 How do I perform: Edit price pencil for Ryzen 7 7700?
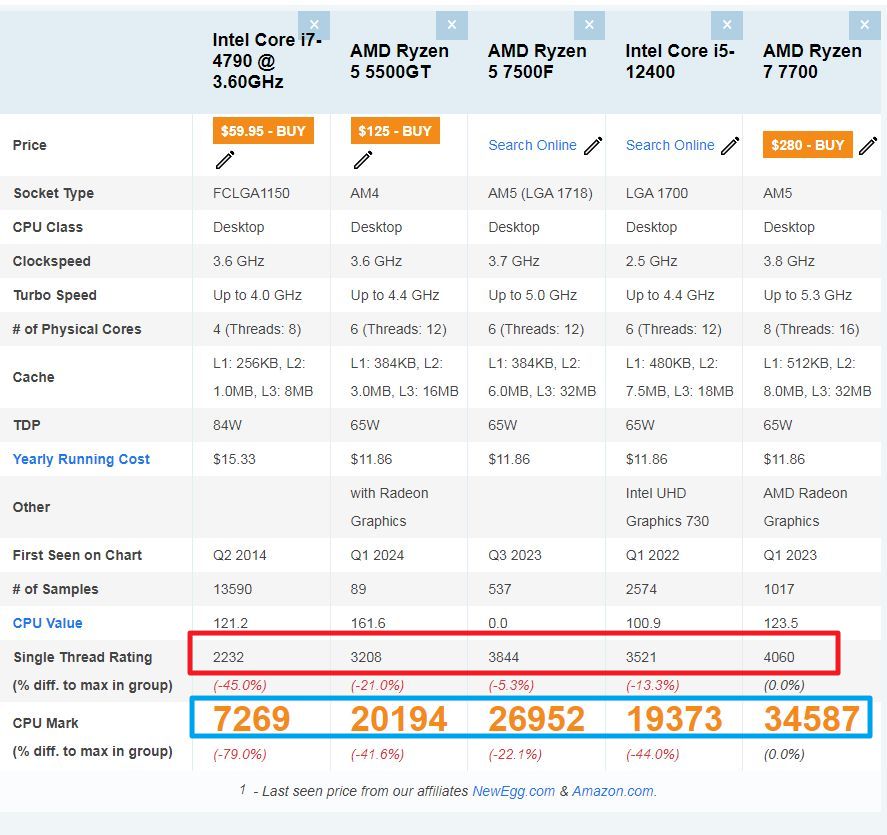(868, 145)
